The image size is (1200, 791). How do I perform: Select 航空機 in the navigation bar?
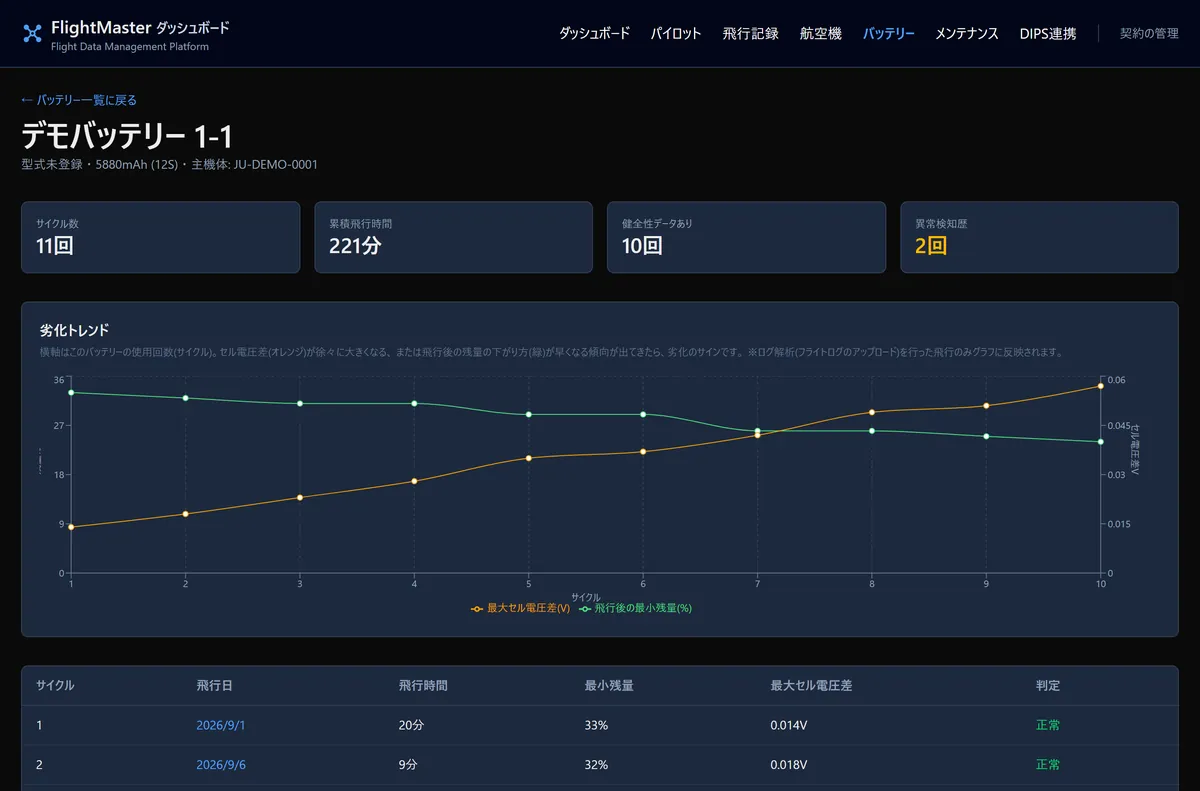tap(821, 34)
